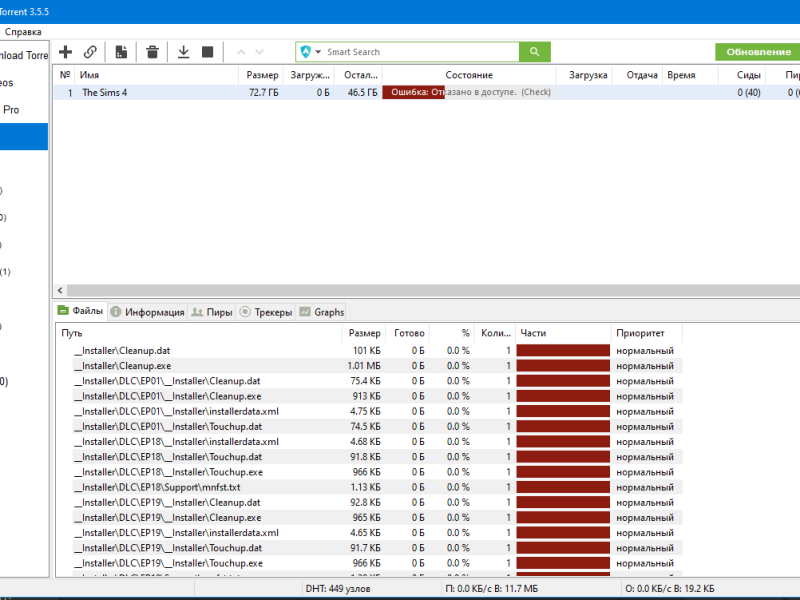Open the Трекеры tab
This screenshot has height=600, width=800.
(266, 312)
